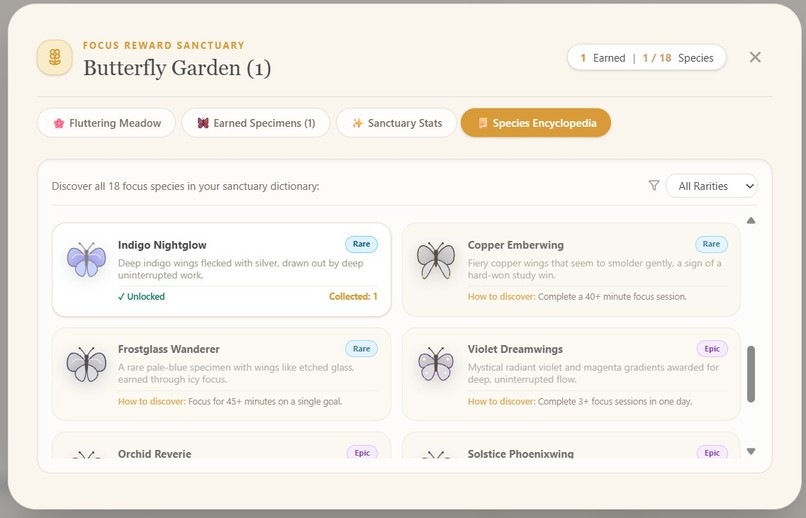Click the Butterfly Garden (1) heading
The width and height of the screenshot is (806, 518).
pyautogui.click(x=177, y=68)
